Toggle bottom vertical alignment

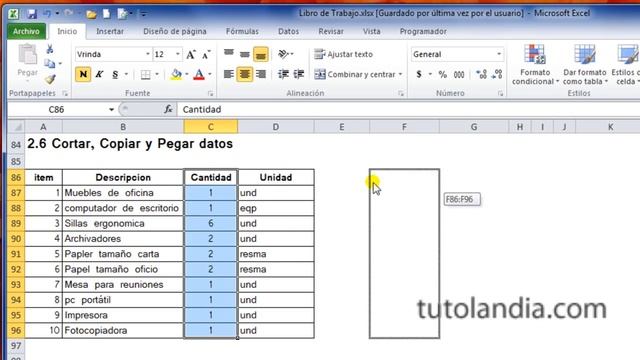click(261, 54)
